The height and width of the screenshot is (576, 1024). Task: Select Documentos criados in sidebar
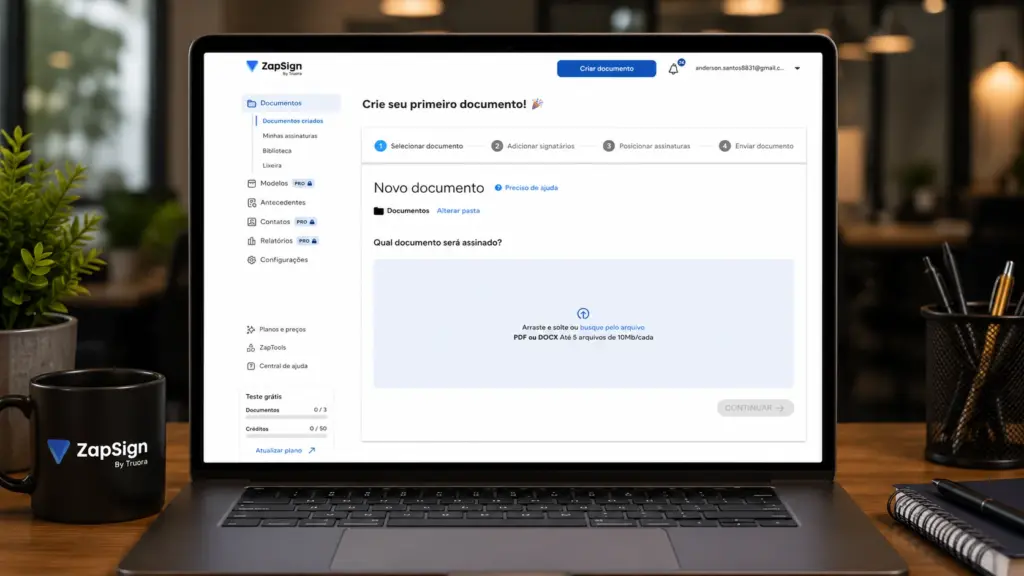tap(293, 121)
